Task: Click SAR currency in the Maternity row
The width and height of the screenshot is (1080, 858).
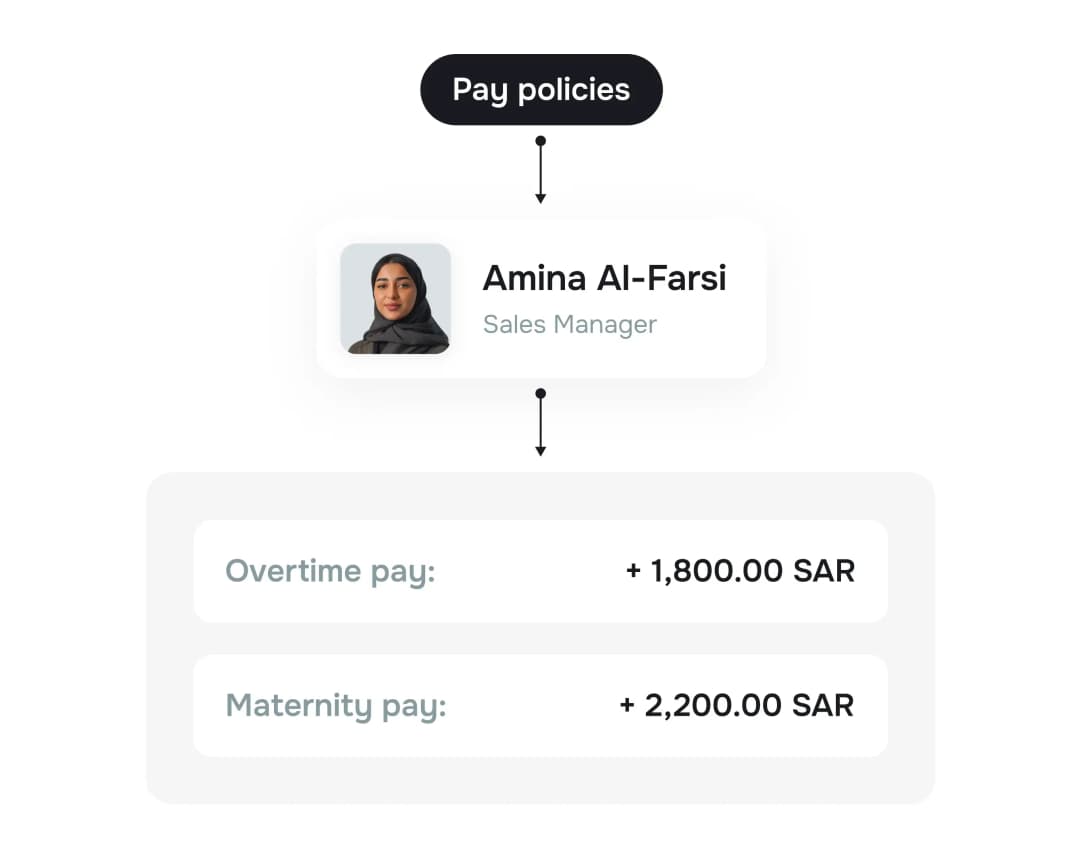Action: (x=823, y=705)
